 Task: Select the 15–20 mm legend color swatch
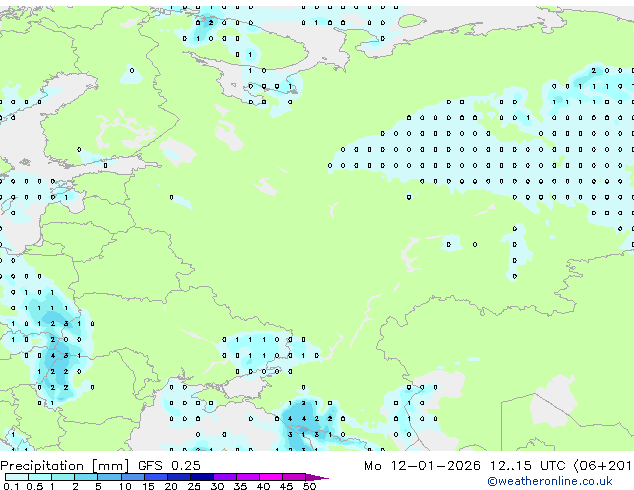(x=155, y=477)
